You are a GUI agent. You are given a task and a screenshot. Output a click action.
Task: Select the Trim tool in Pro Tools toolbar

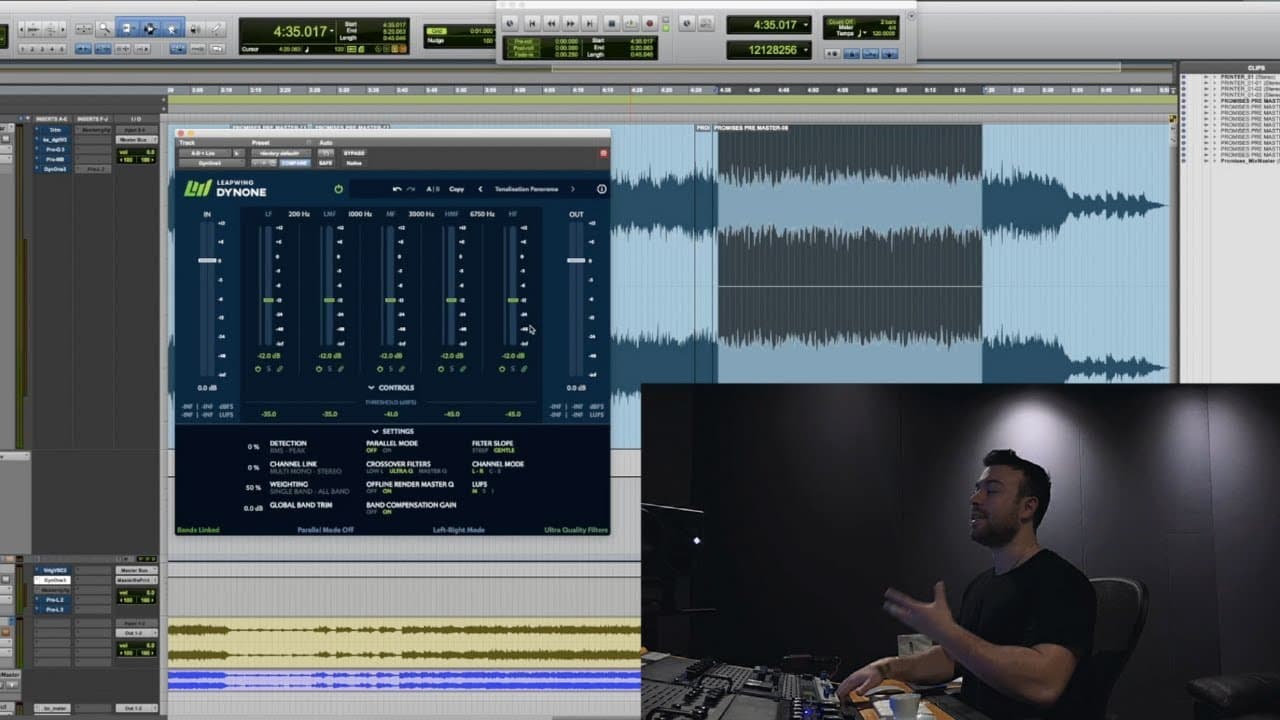(127, 29)
